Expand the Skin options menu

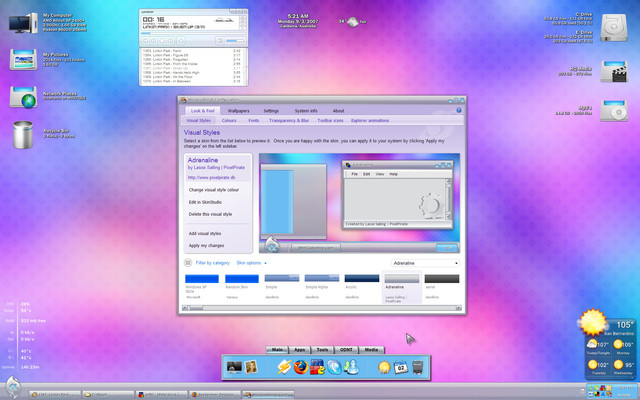(251, 263)
